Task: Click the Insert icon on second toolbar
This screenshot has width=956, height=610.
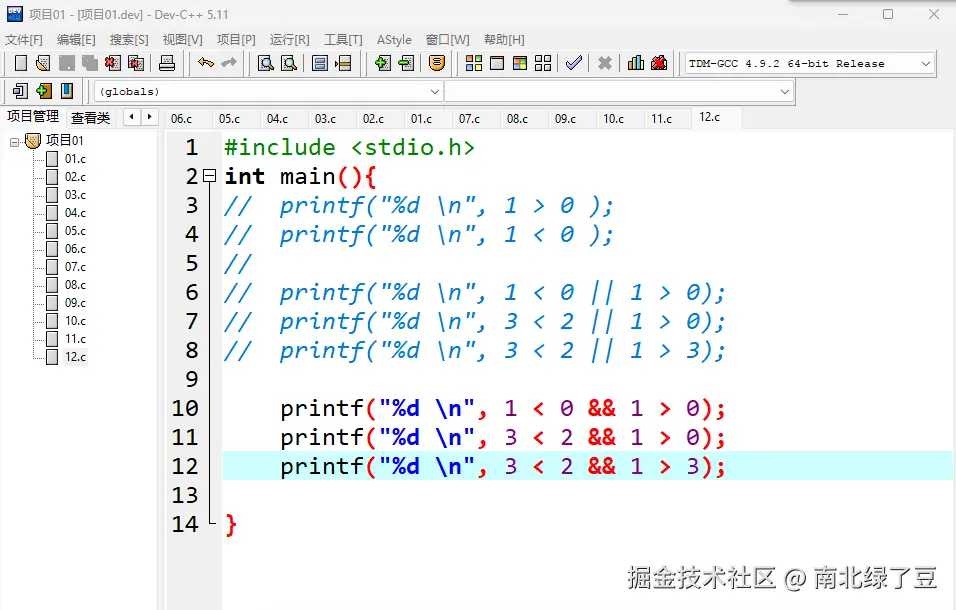Action: (x=20, y=91)
